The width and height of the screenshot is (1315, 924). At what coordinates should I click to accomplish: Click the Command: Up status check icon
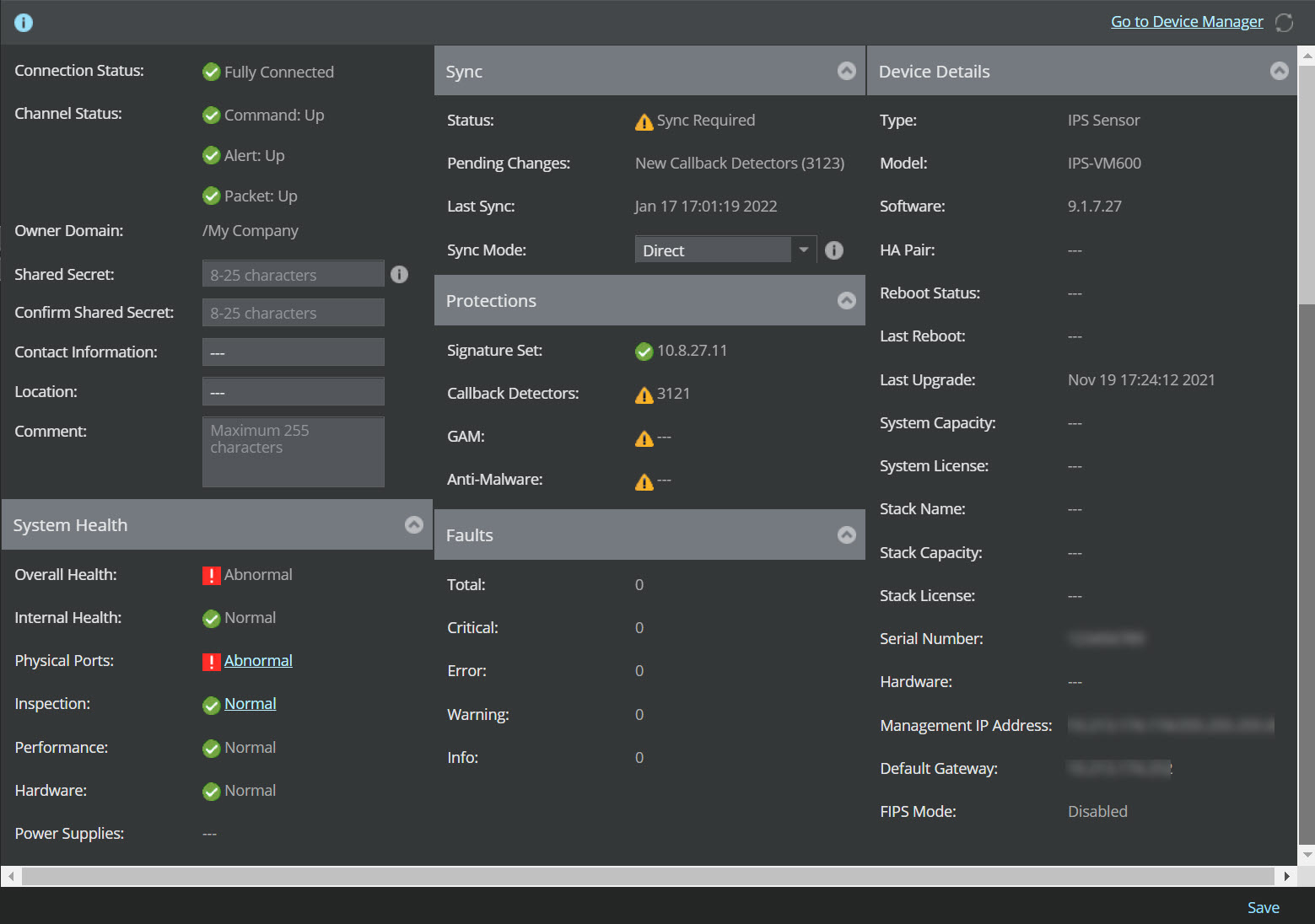(212, 115)
